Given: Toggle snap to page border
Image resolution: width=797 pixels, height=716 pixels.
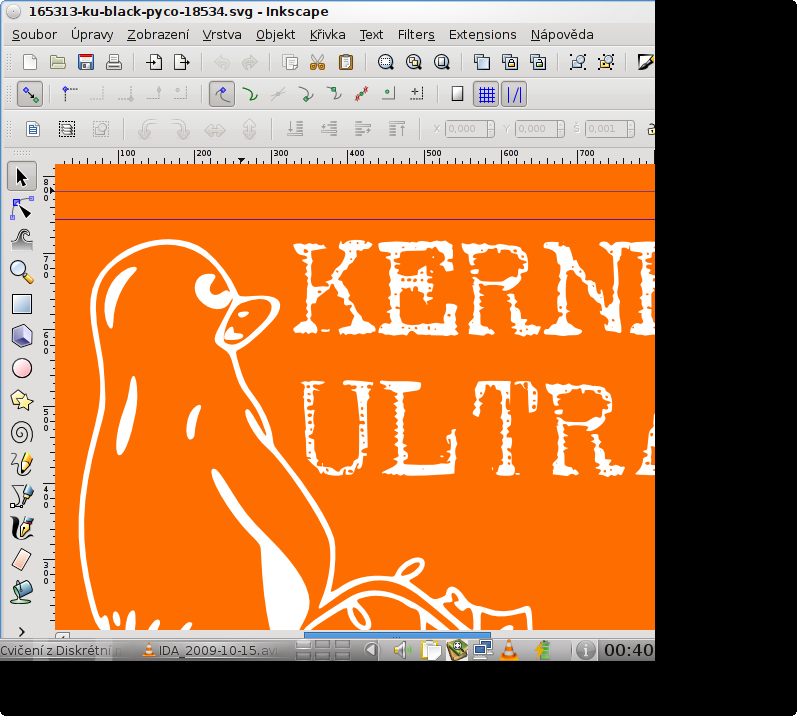Looking at the screenshot, I should pos(457,95).
